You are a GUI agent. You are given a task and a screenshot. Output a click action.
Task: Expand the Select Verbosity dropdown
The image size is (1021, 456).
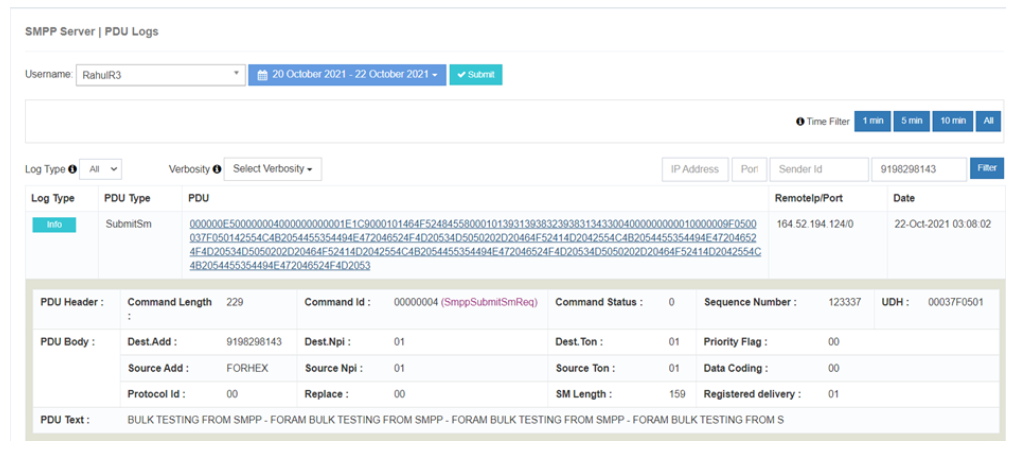click(x=272, y=169)
